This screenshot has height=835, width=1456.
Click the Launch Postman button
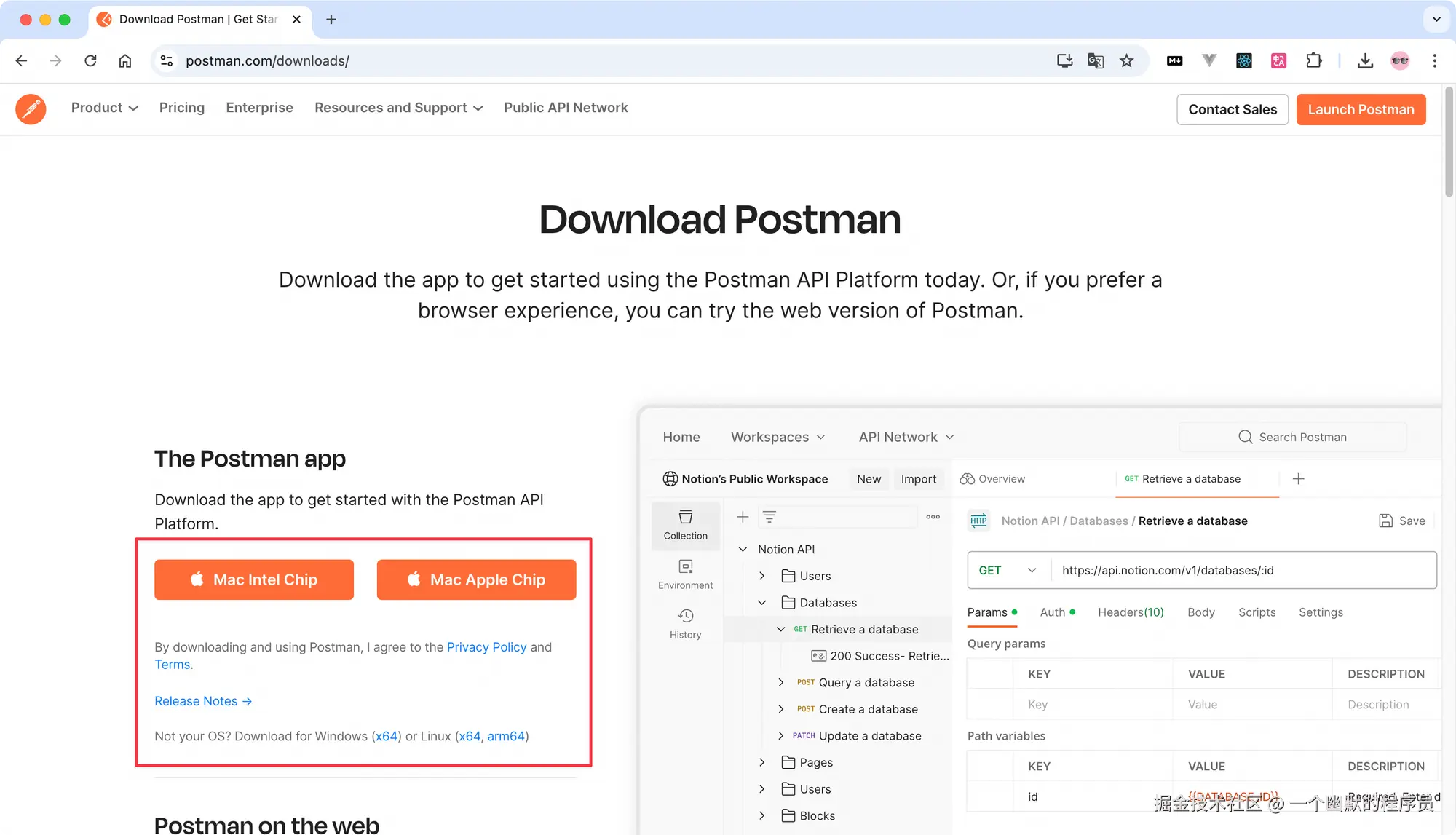click(x=1361, y=109)
